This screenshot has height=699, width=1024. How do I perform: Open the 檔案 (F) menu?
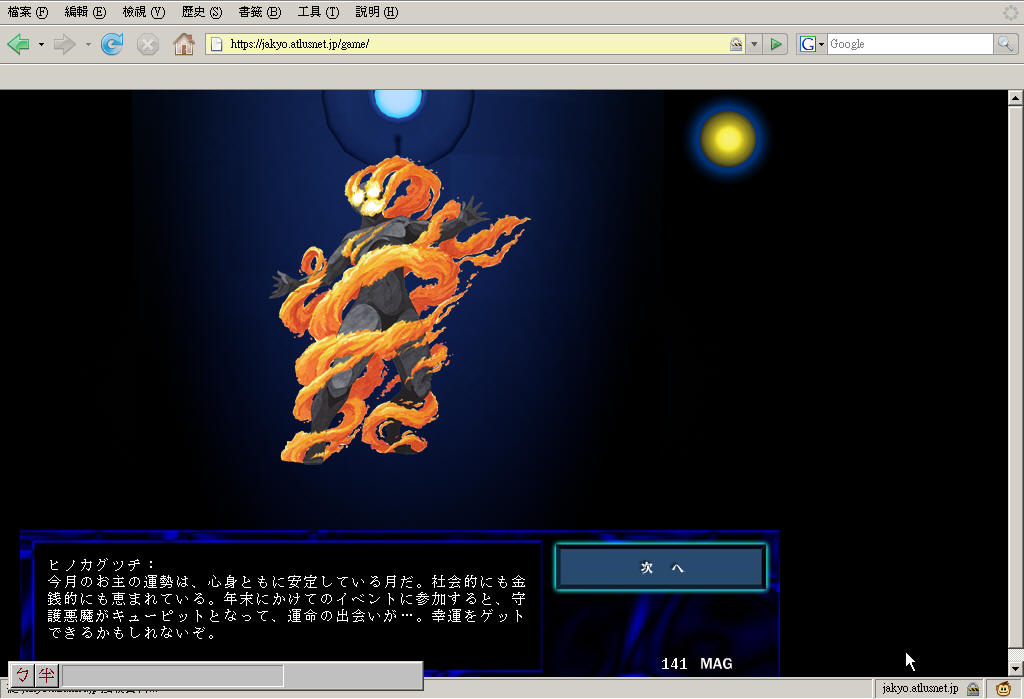[28, 12]
